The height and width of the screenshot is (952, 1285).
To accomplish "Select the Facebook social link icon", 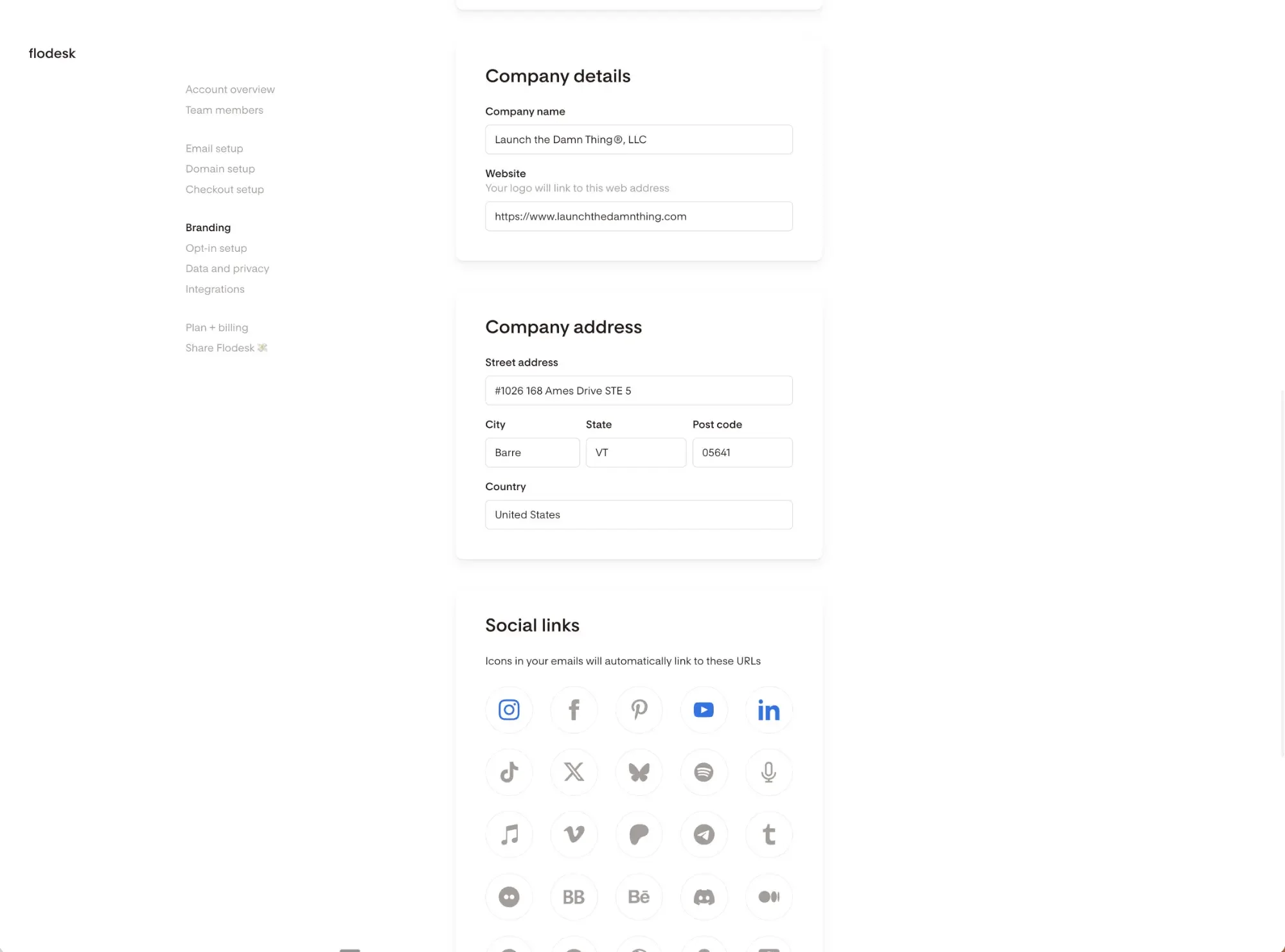I will point(574,710).
